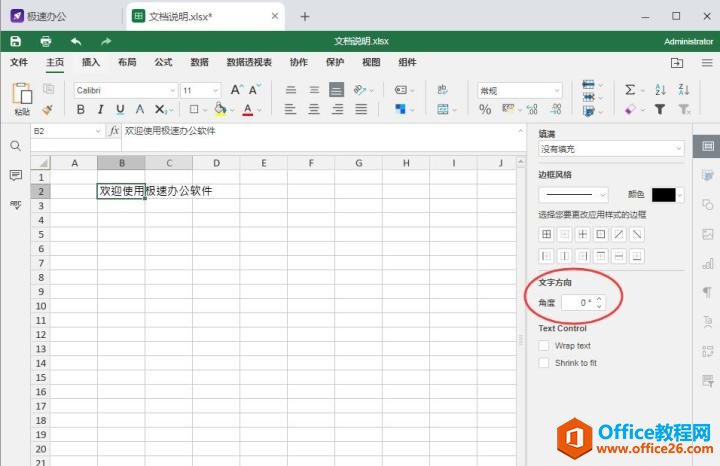Close the 文档说明.xlsx tab
The height and width of the screenshot is (466, 720).
275,16
